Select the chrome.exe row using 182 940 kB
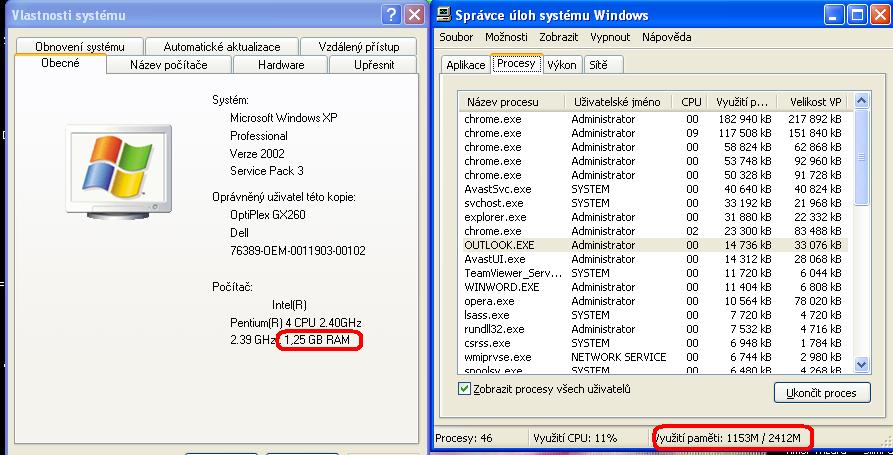This screenshot has height=455, width=893. pos(653,119)
